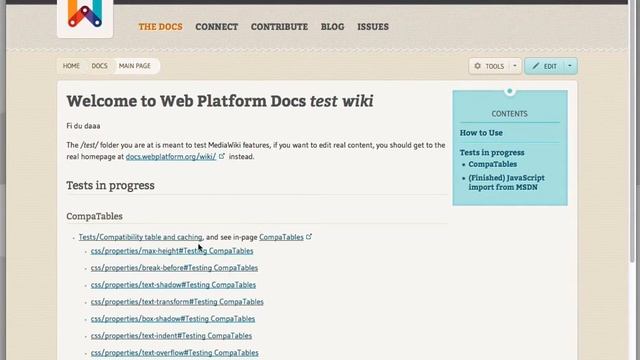Open css/properties/text-shadow#Testing CompaTables link
The image size is (640, 360).
tap(173, 285)
